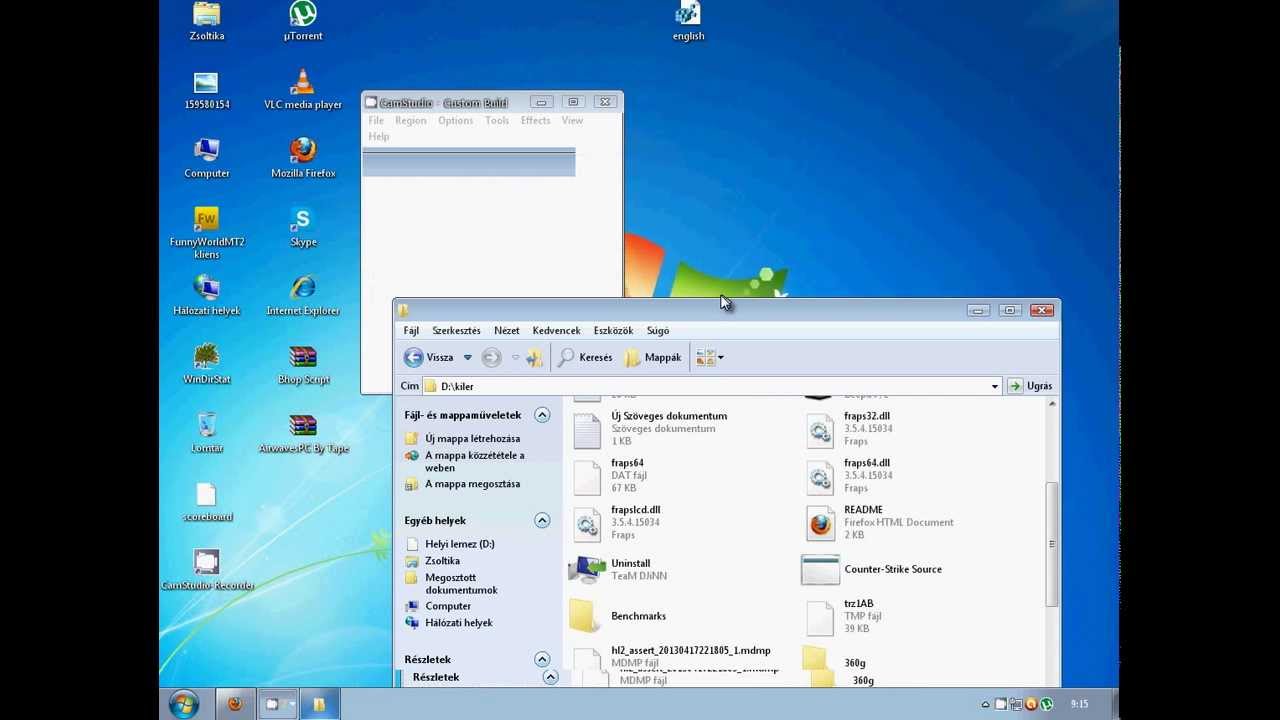Select the FunnyWorldMT2 kliens desktop icon
Viewport: 1280px width, 720px height.
(x=206, y=219)
